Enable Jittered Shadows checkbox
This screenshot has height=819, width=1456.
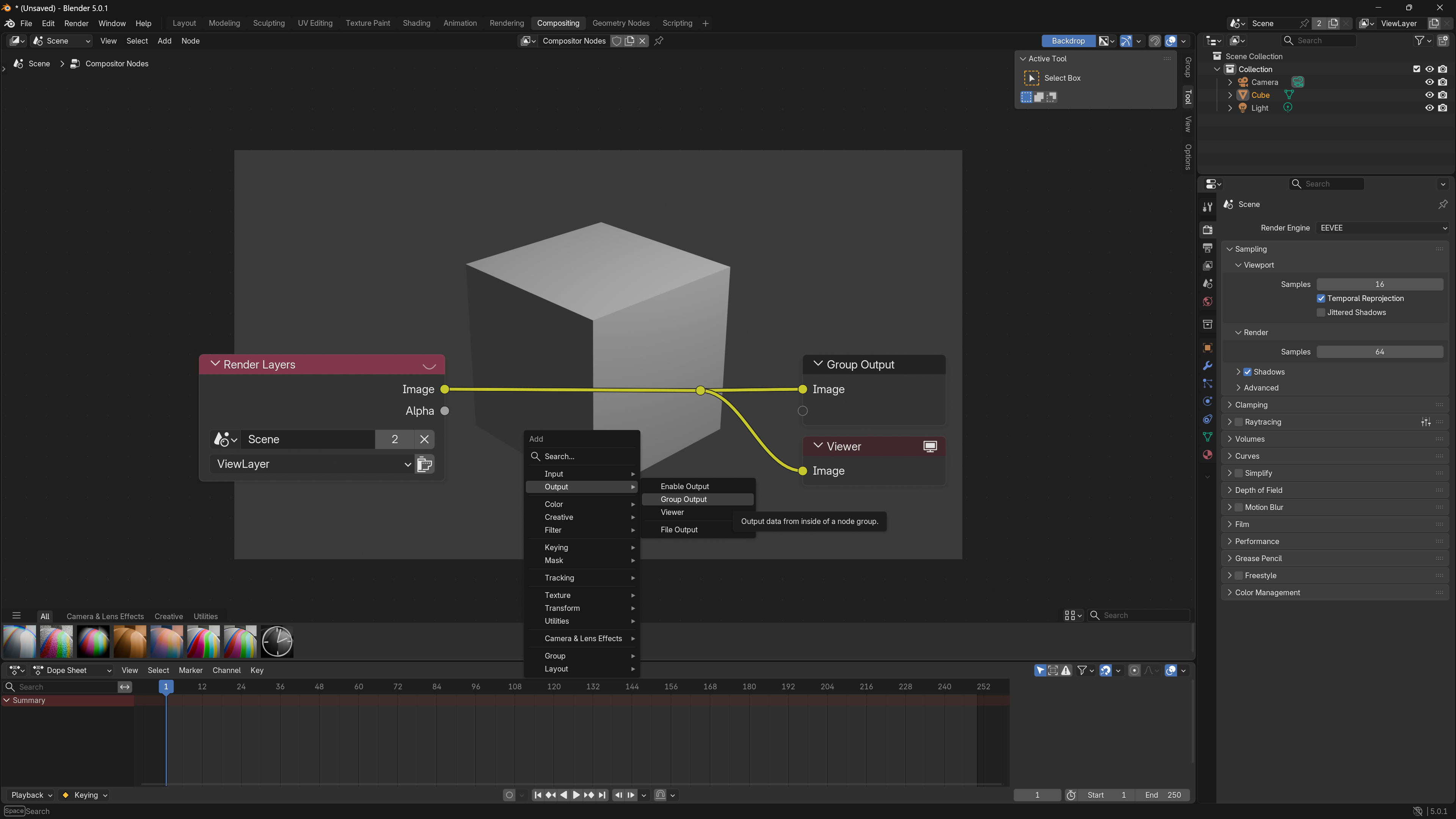click(x=1321, y=312)
